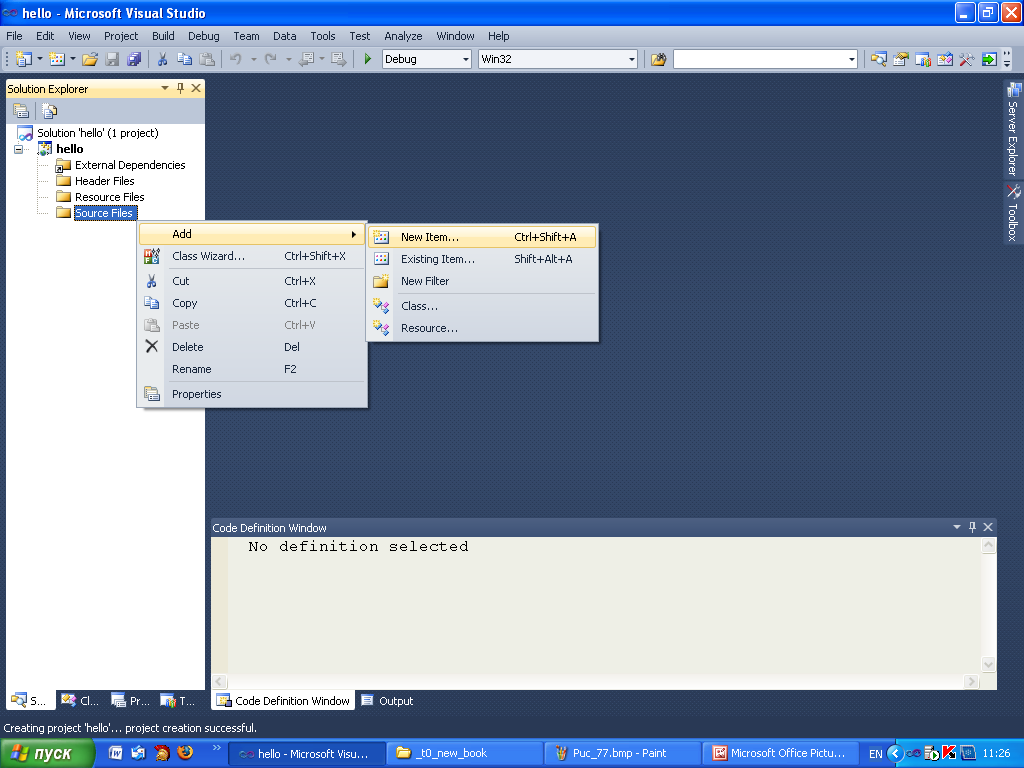Viewport: 1024px width, 768px height.
Task: Pin the Solution Explorer panel
Action: [180, 88]
